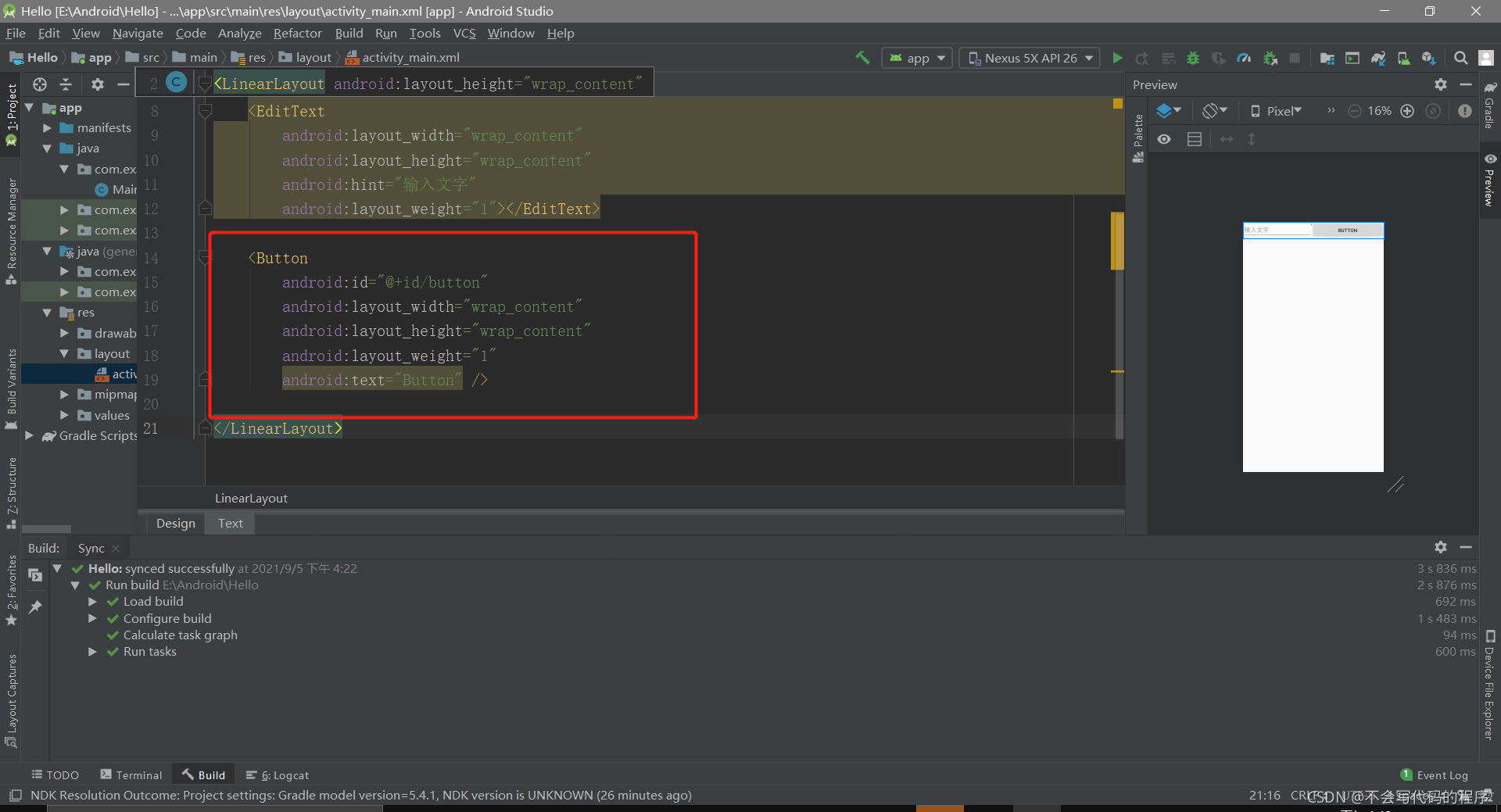The width and height of the screenshot is (1501, 812).
Task: Open the Terminal tool window
Action: point(131,774)
